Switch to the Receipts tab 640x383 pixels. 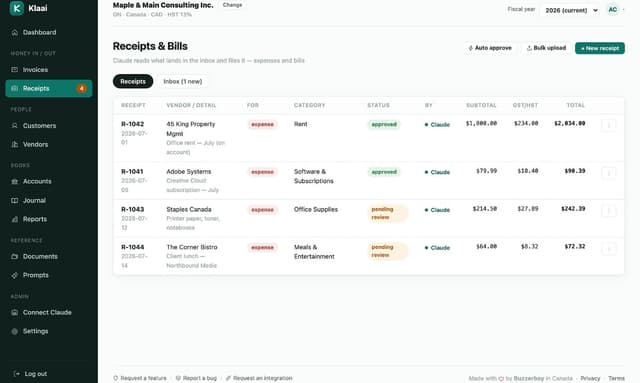pyautogui.click(x=133, y=81)
